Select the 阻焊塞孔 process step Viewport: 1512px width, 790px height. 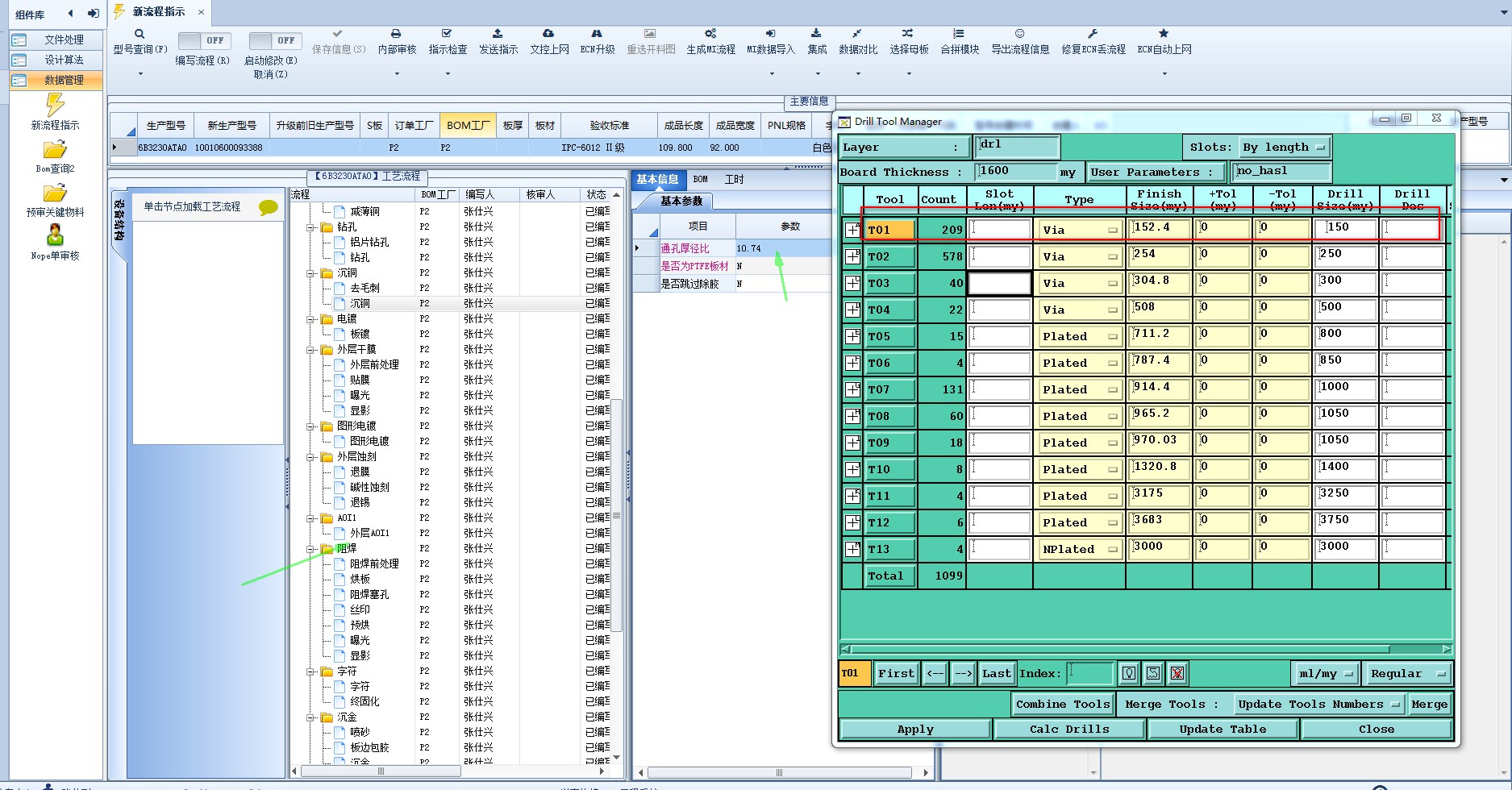[x=369, y=595]
